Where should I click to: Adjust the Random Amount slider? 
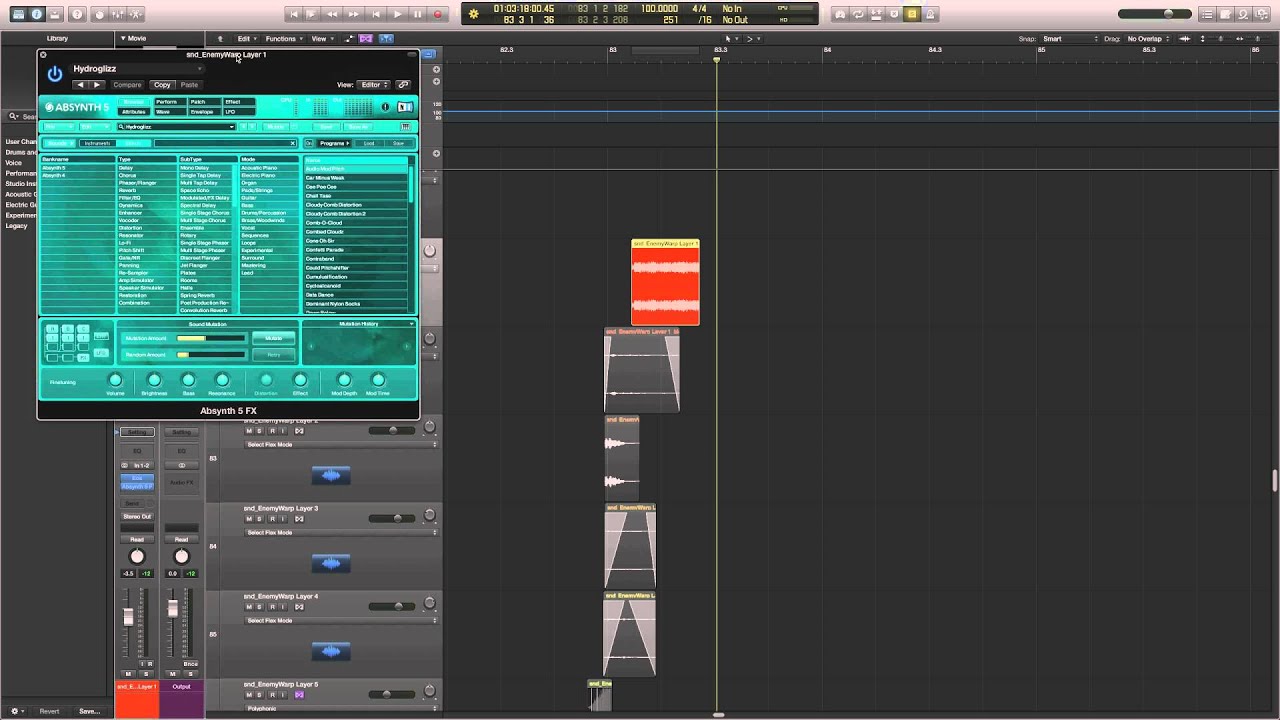[210, 354]
